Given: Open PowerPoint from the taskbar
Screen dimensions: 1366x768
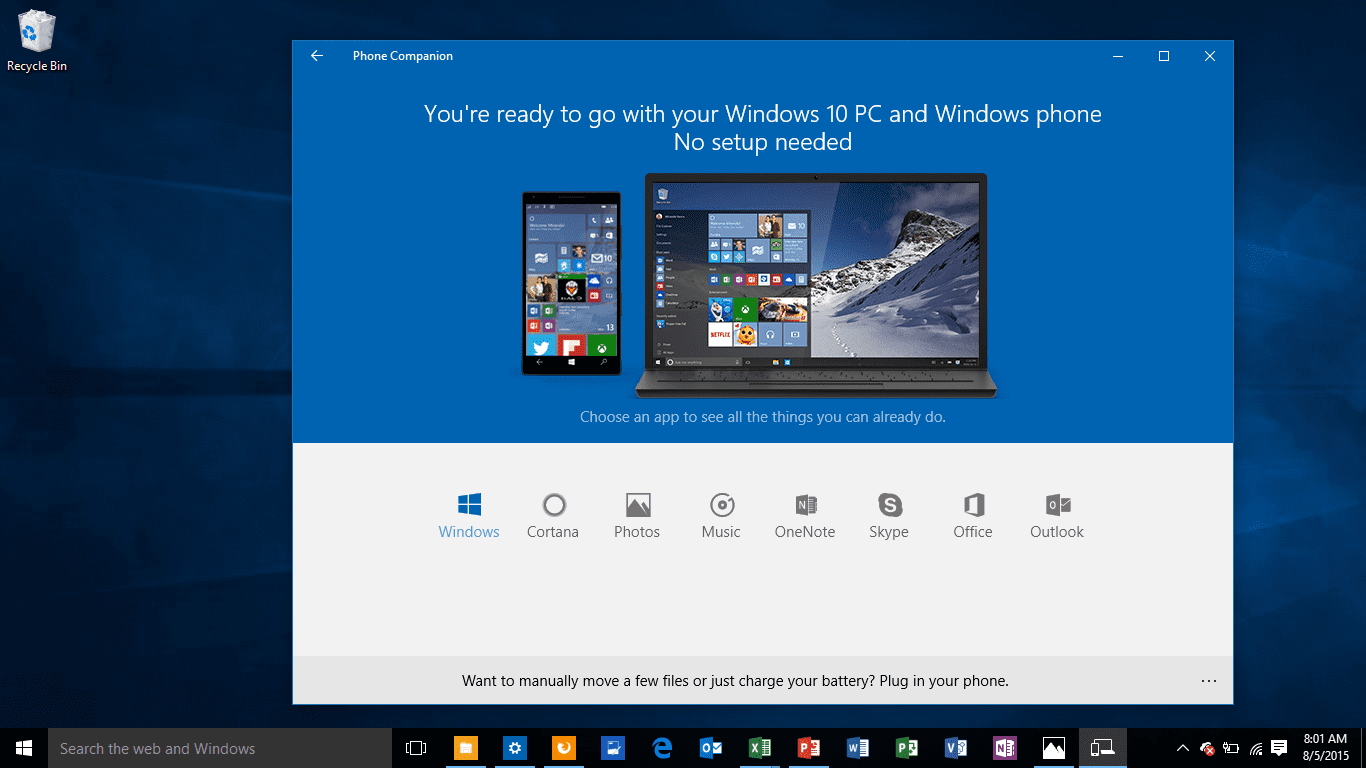Looking at the screenshot, I should tap(809, 748).
